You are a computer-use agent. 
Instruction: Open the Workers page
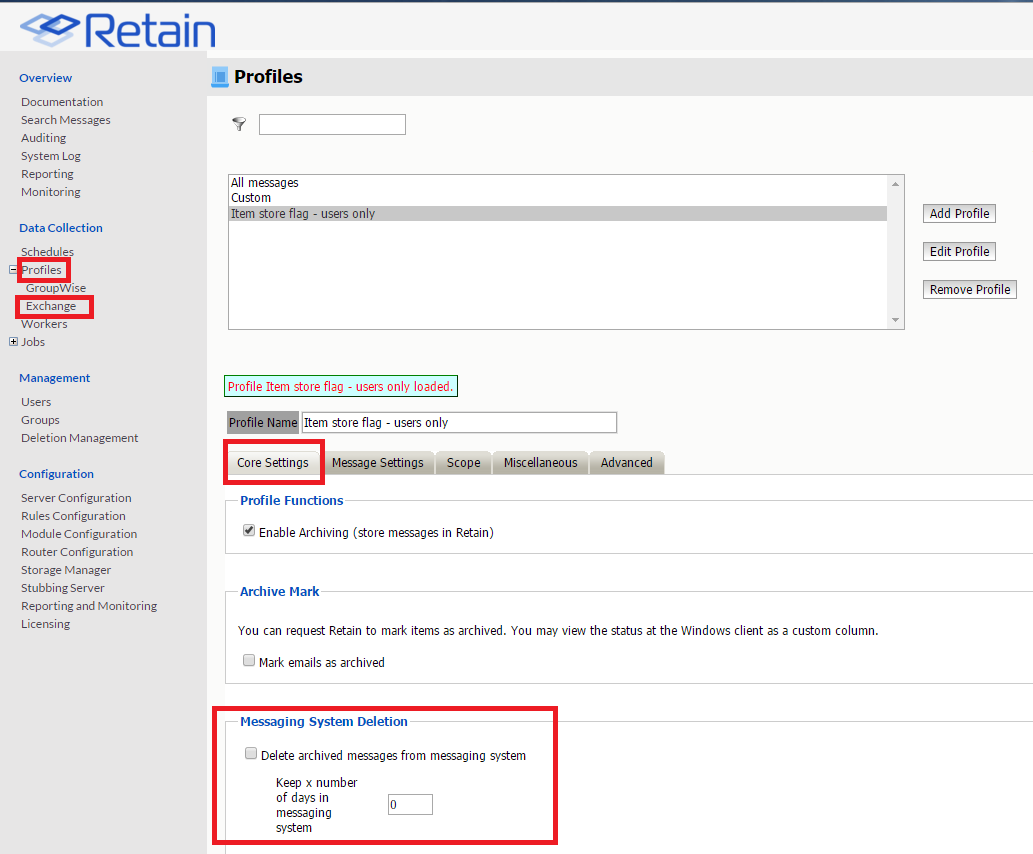tap(44, 324)
